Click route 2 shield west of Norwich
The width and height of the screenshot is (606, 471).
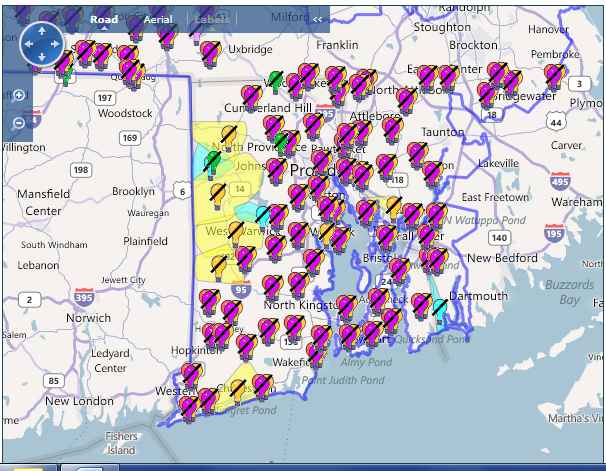[29, 299]
